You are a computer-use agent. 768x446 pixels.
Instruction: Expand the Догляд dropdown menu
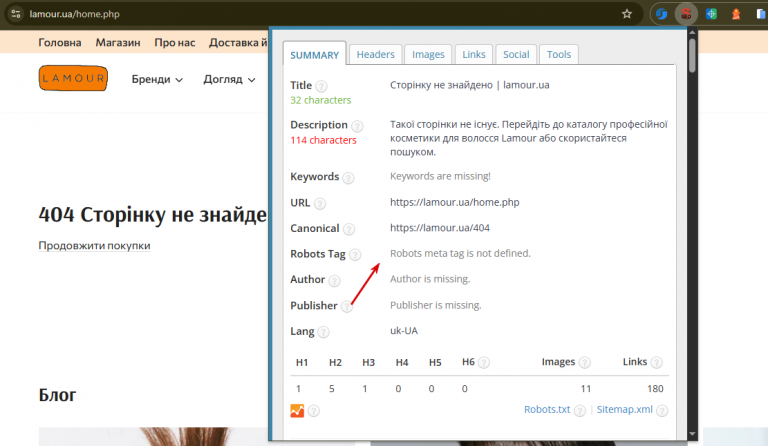click(x=229, y=79)
